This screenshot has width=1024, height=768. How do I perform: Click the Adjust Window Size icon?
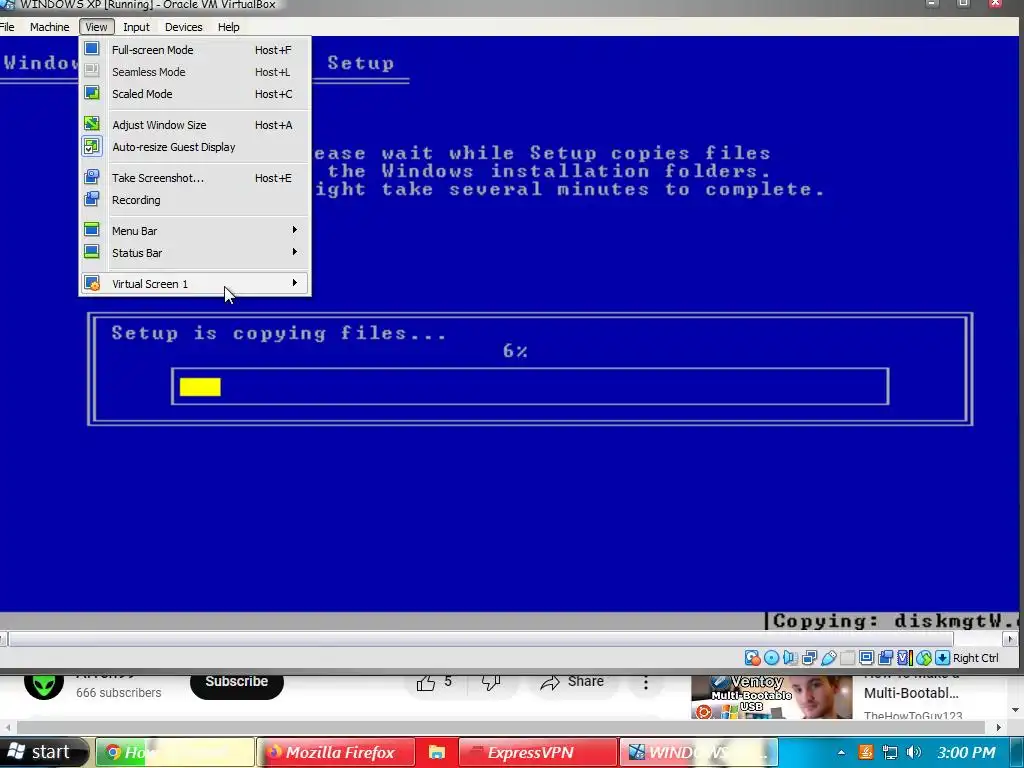[x=92, y=124]
